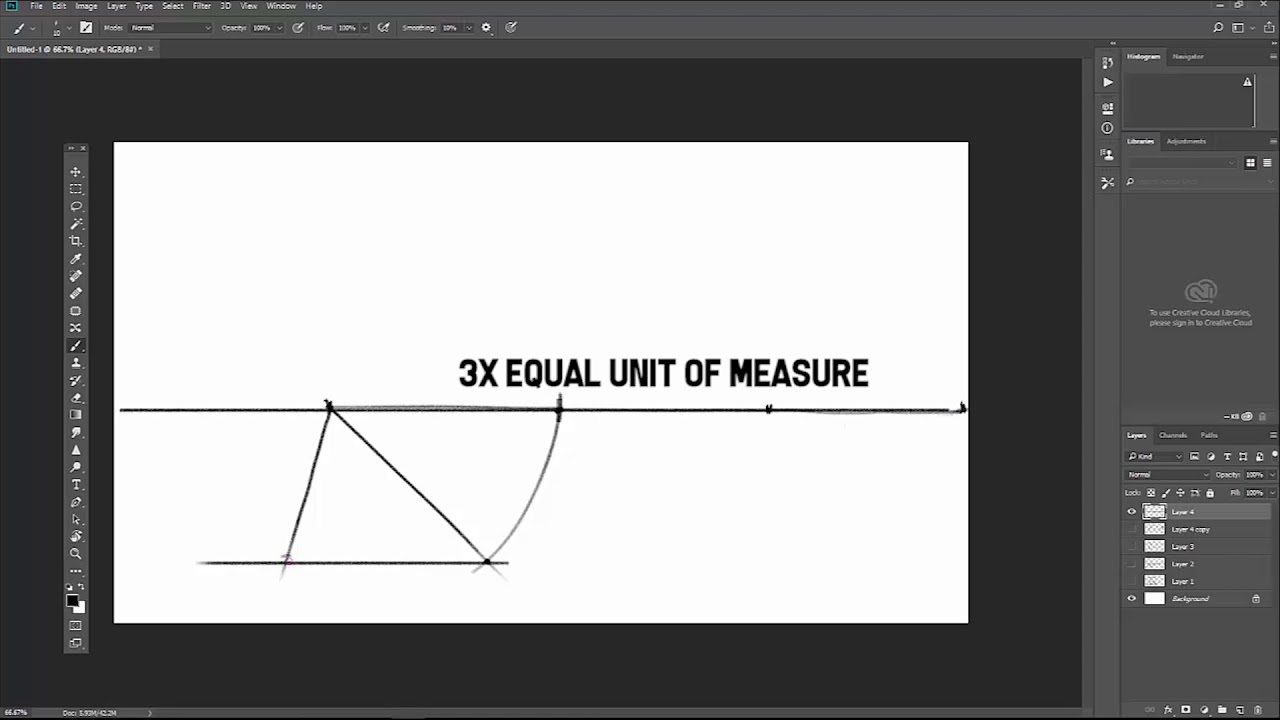Open the History panel icon

[1107, 63]
